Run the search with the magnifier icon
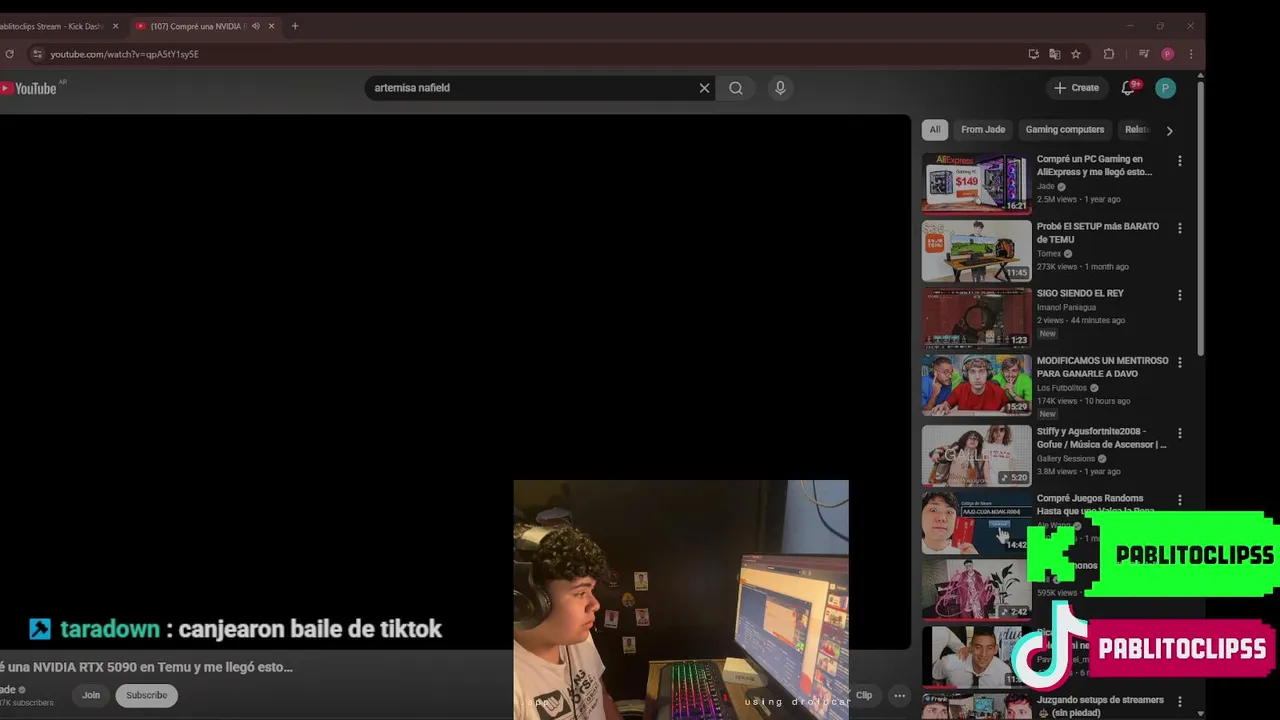The height and width of the screenshot is (720, 1280). (x=736, y=88)
